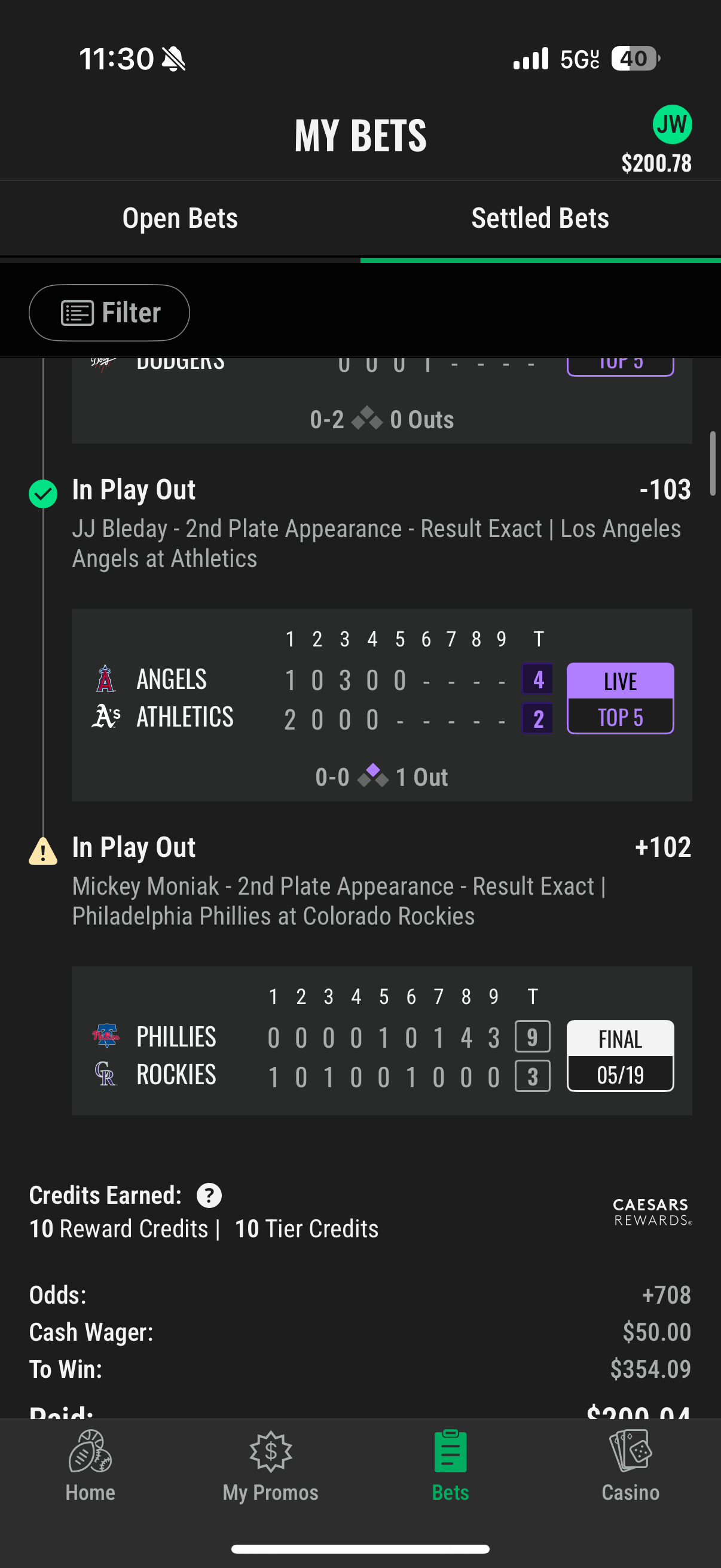Image resolution: width=721 pixels, height=1568 pixels.
Task: Tap the Bets clipboard icon
Action: 450,1451
